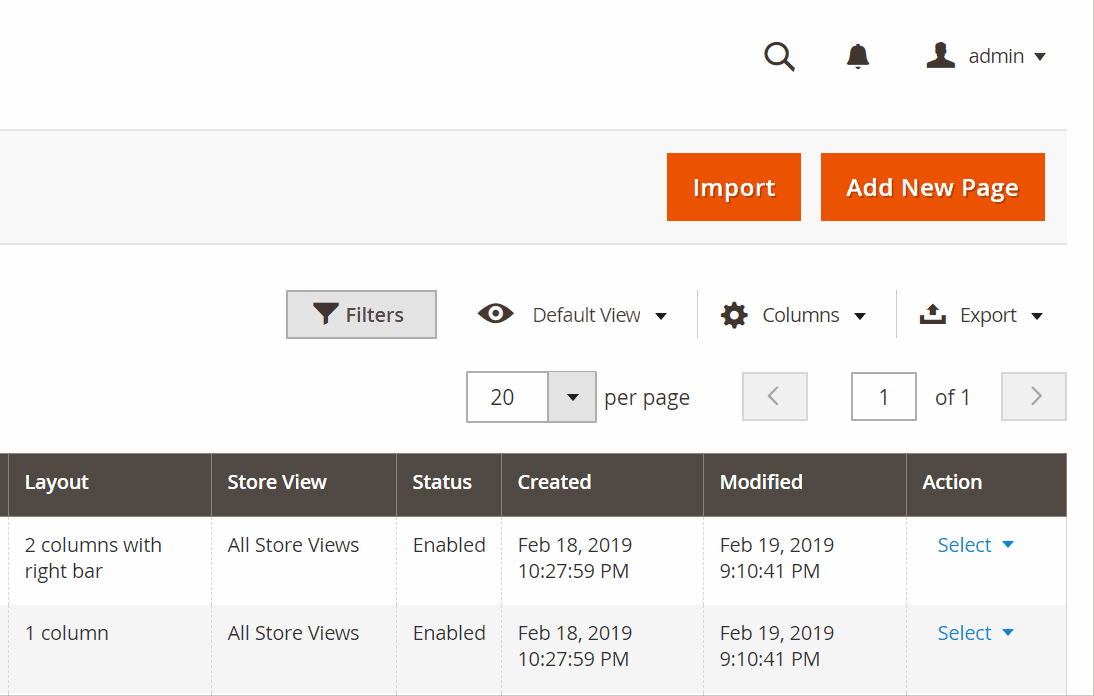View notifications via the bell icon

coord(857,56)
